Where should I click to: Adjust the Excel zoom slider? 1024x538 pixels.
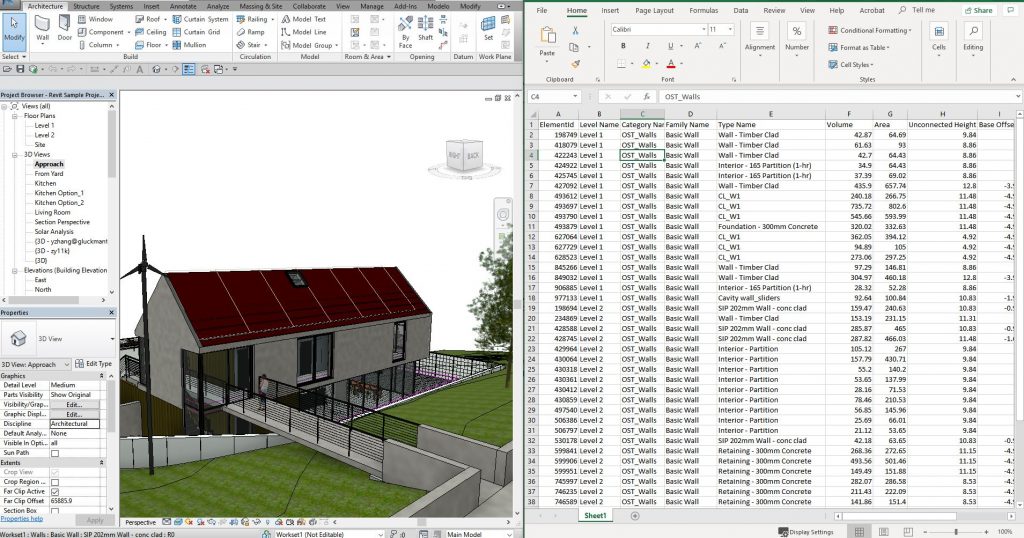click(955, 532)
